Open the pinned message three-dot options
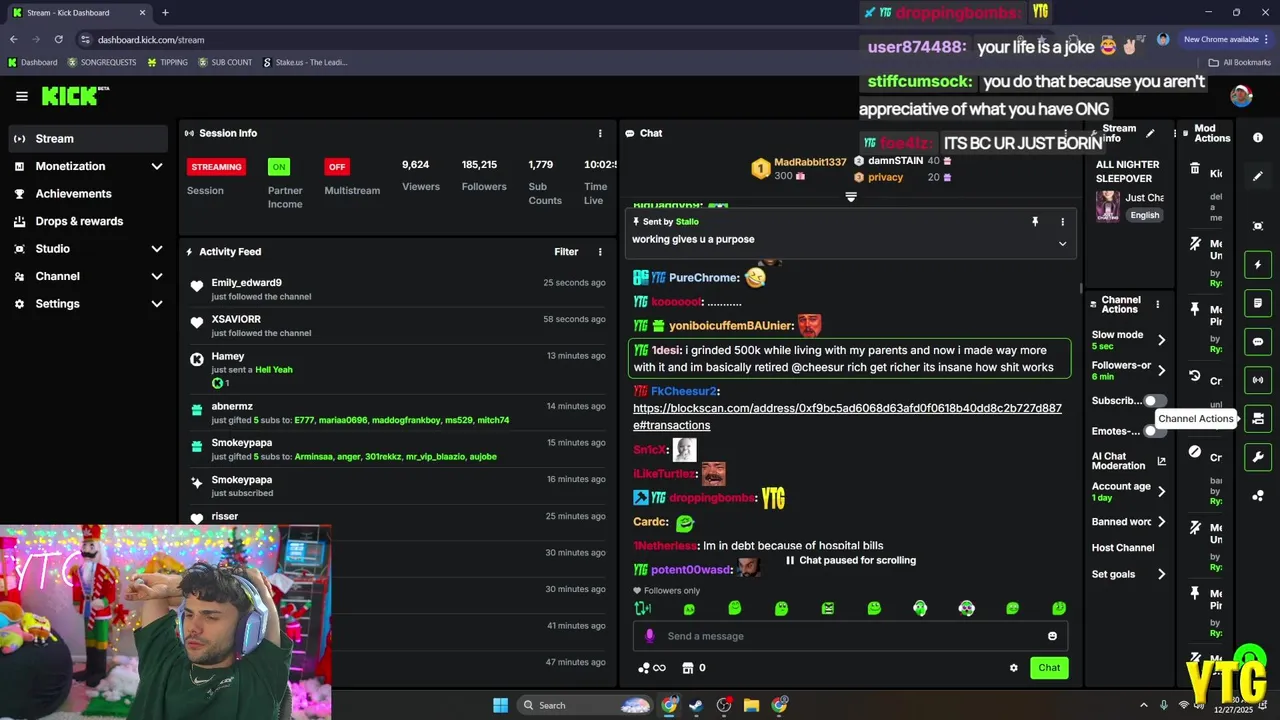This screenshot has width=1280, height=720. click(1062, 222)
